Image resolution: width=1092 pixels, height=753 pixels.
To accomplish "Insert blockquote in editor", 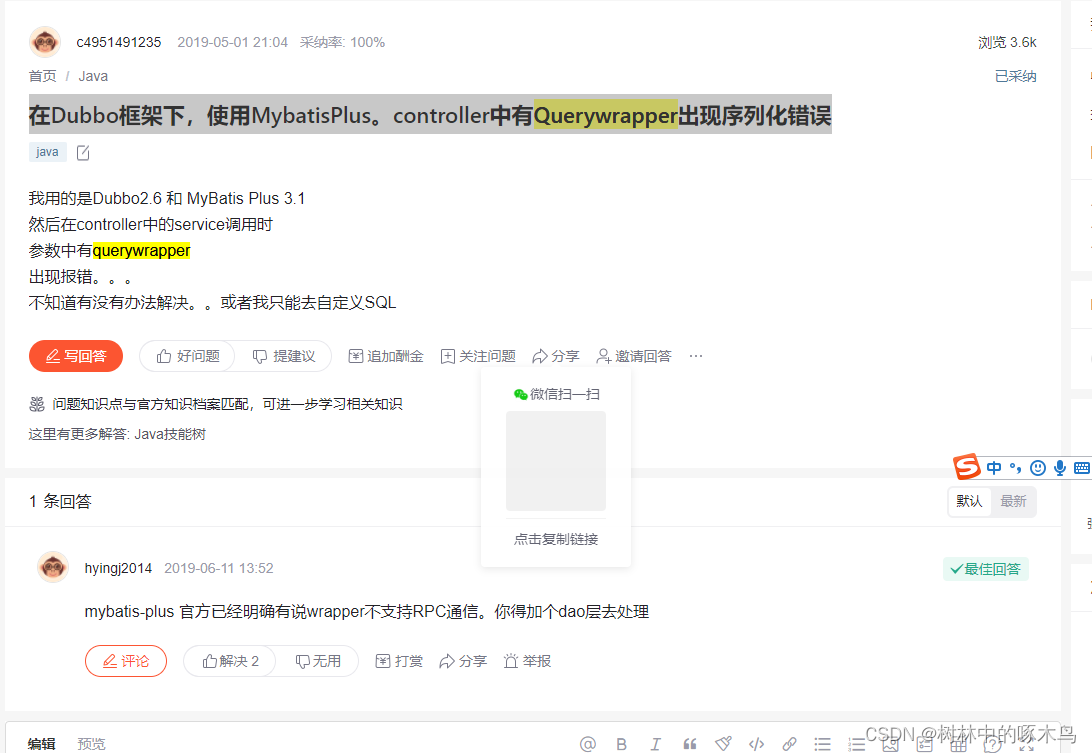I will (689, 744).
